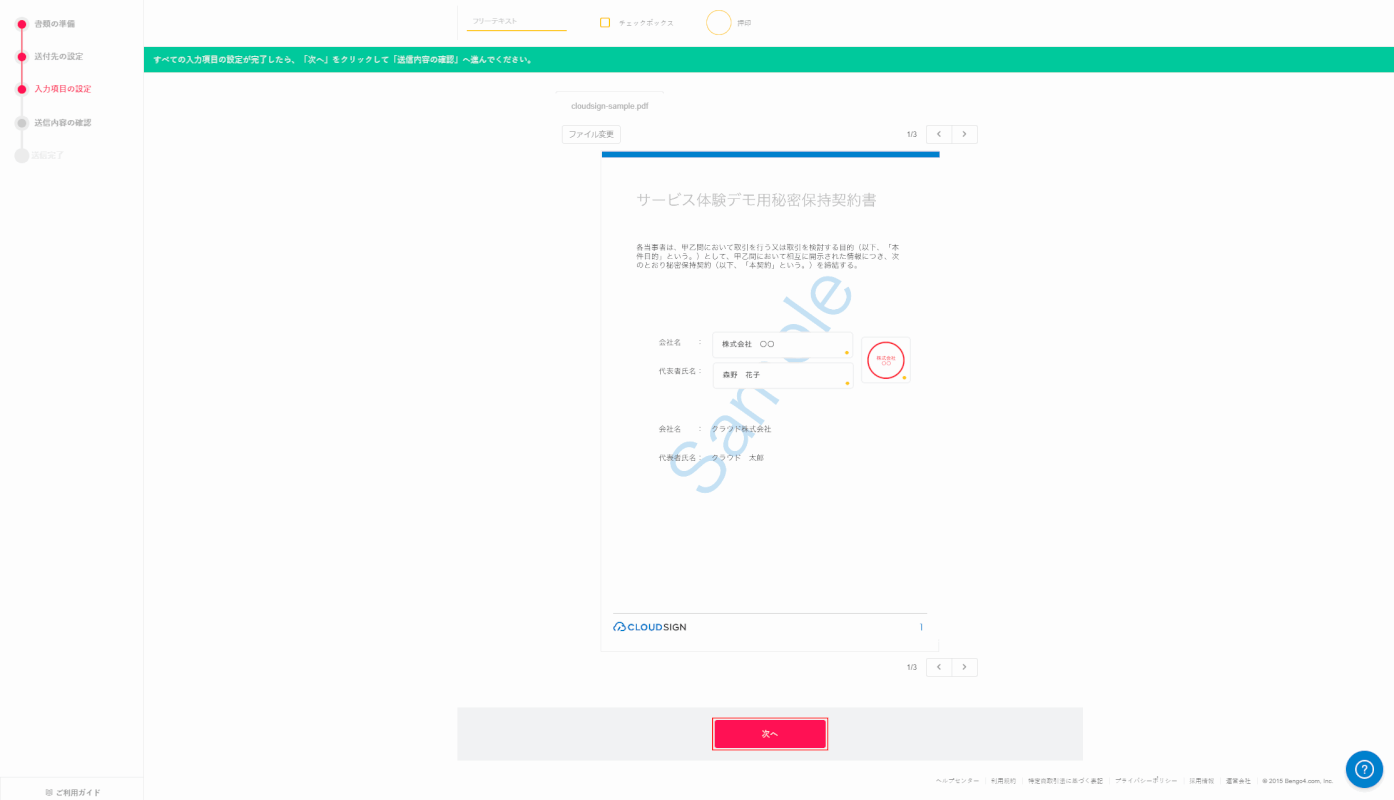Click the 入力項目の設定 step indicator dot

coord(20,87)
